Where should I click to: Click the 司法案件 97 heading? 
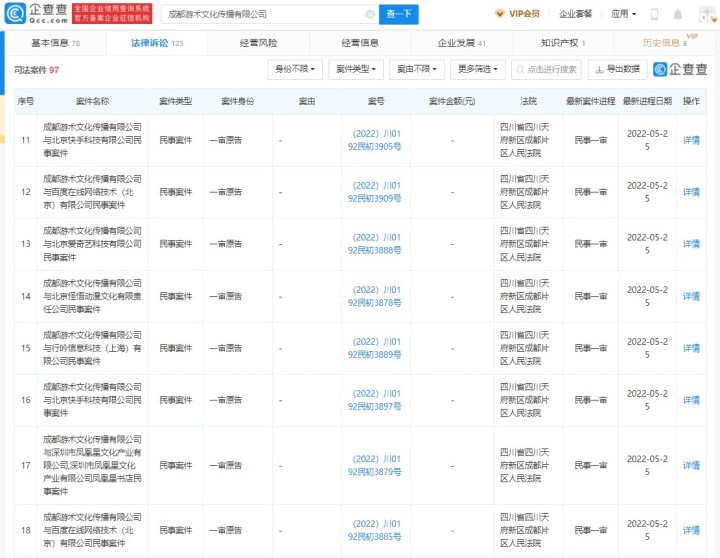tap(37, 70)
